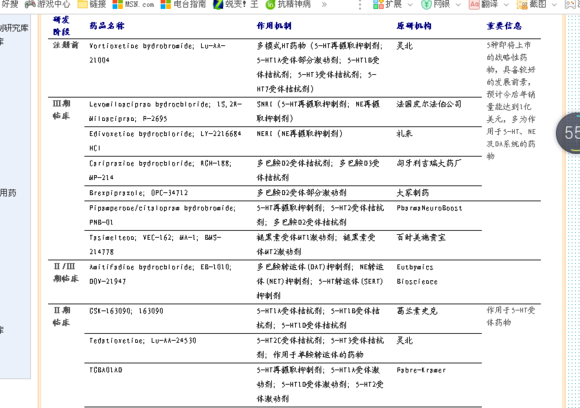
Task: Open the 电台指南 bookmark
Action: coord(183,4)
